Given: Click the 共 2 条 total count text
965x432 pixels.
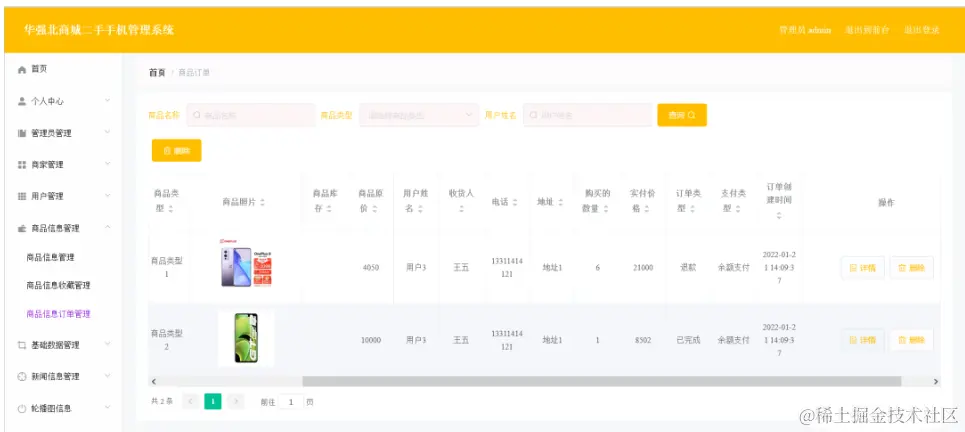Looking at the screenshot, I should (x=162, y=402).
